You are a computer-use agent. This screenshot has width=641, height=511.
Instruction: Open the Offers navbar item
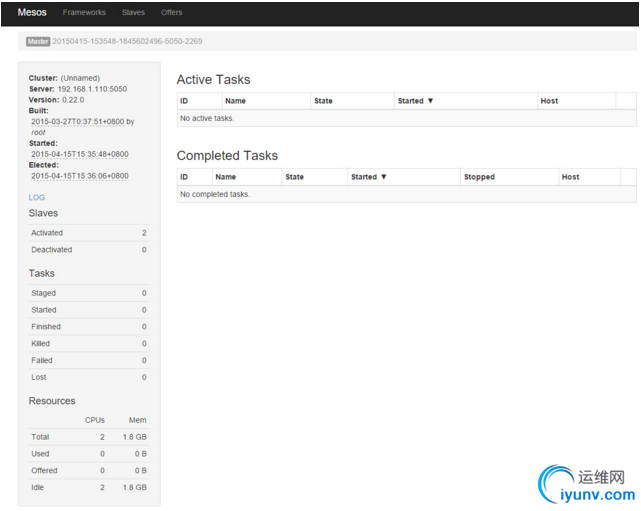[172, 12]
